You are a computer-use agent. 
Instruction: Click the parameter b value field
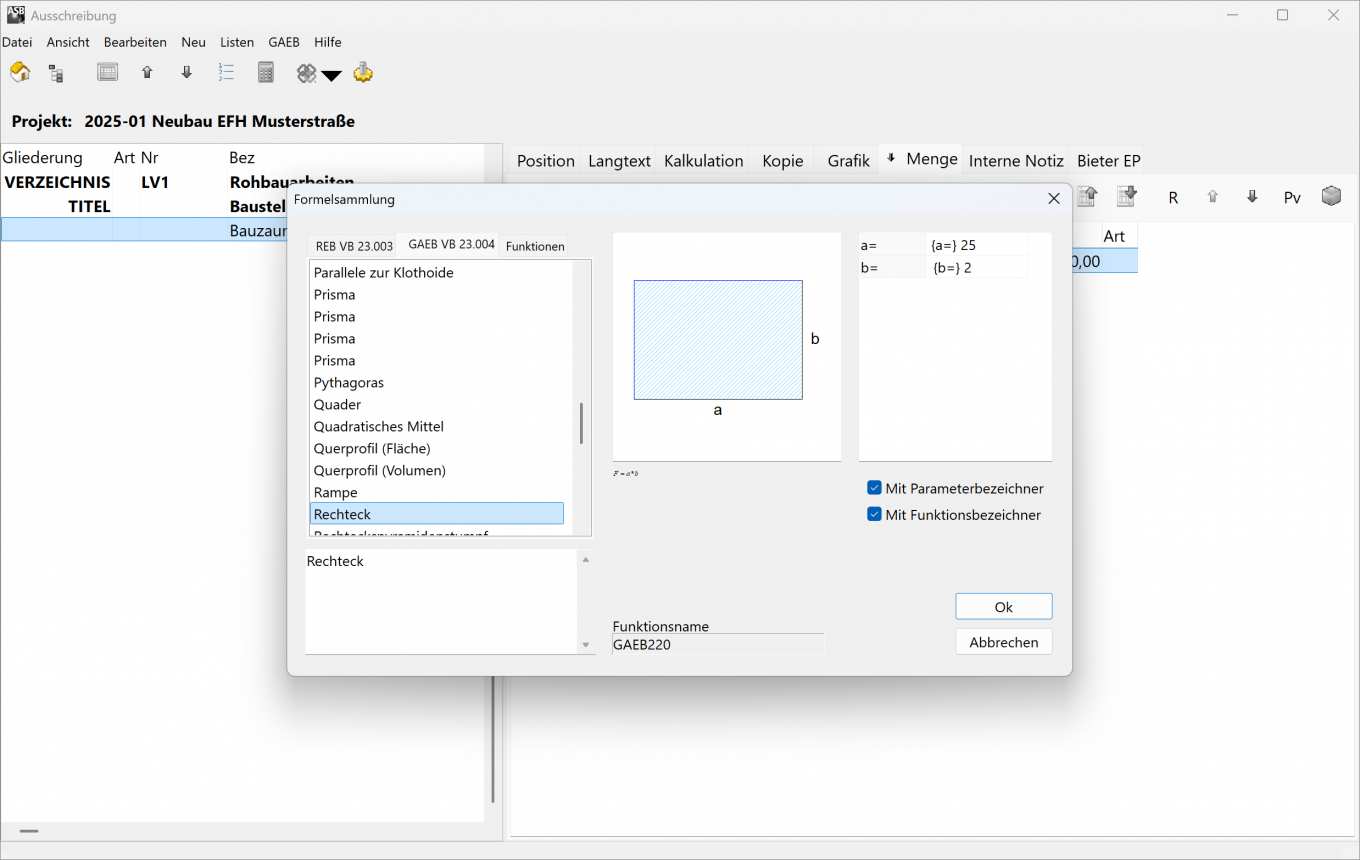pyautogui.click(x=977, y=268)
